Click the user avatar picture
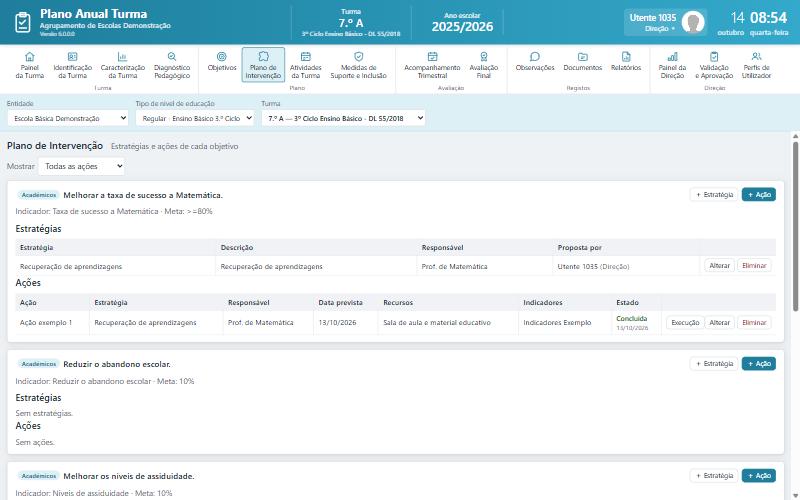The width and height of the screenshot is (800, 500). point(693,22)
